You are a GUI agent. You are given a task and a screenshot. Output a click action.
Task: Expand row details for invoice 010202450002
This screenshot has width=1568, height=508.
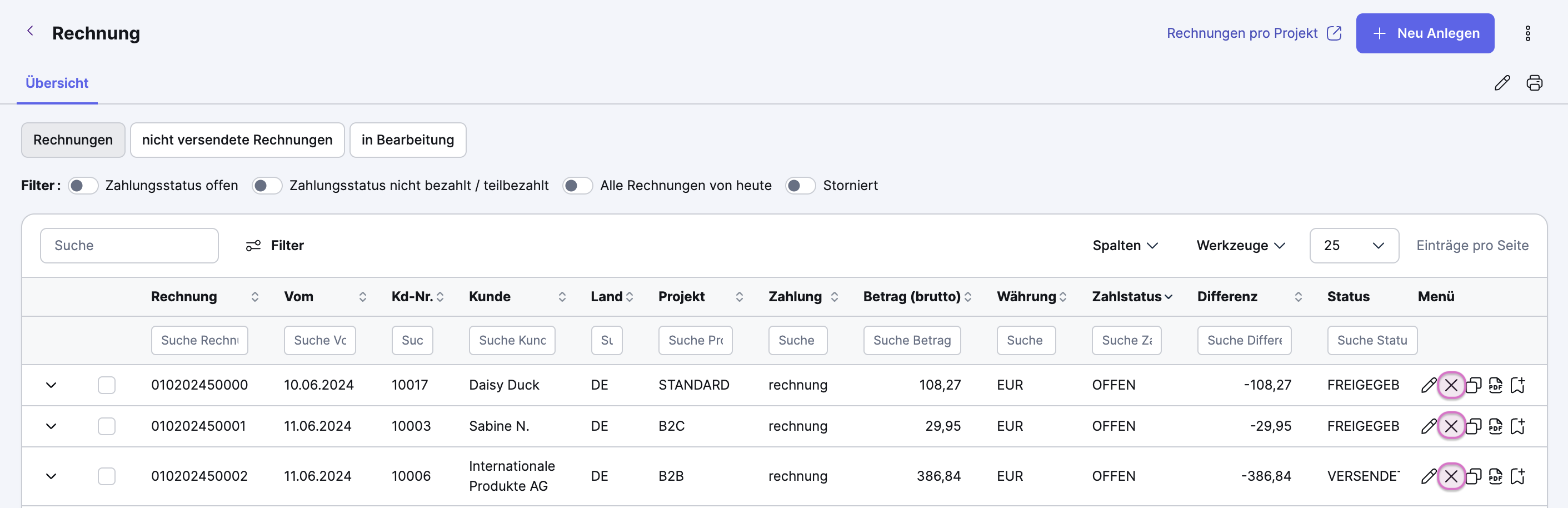point(51,476)
